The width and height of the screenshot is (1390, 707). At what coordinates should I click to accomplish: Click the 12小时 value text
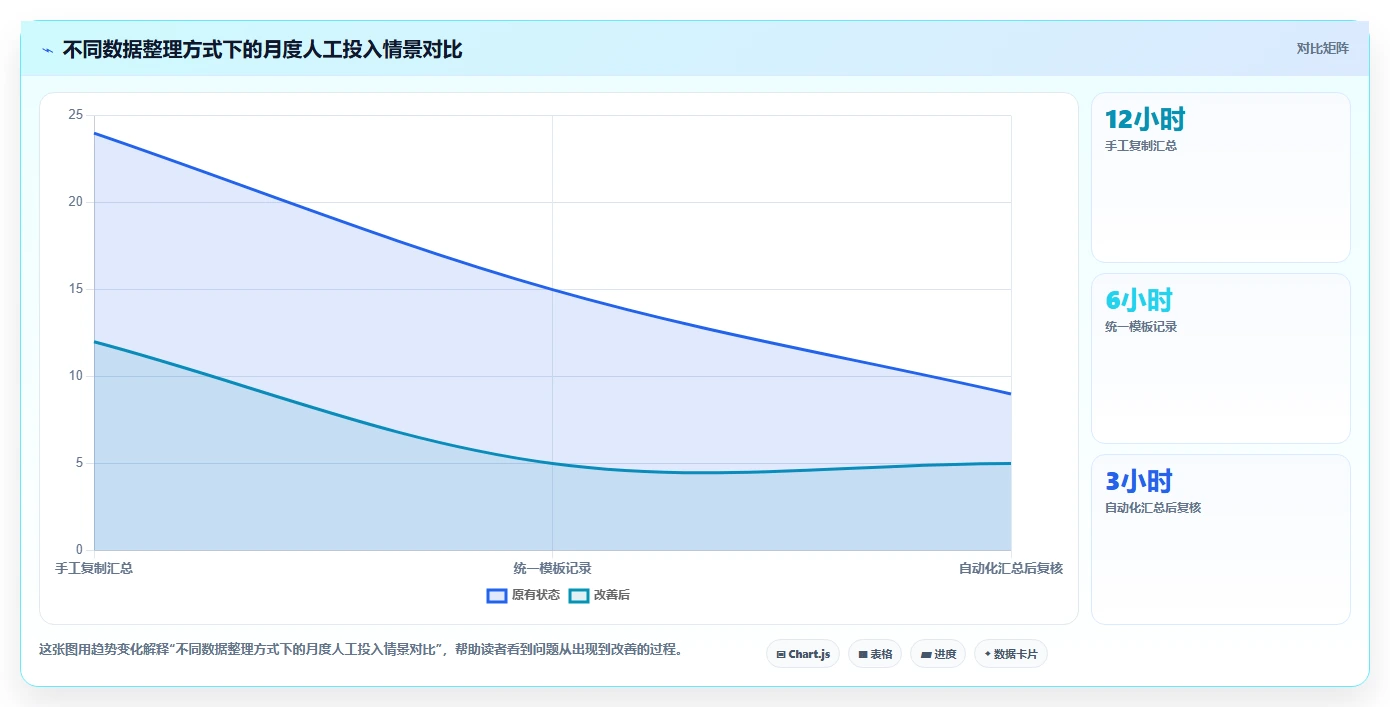point(1145,120)
